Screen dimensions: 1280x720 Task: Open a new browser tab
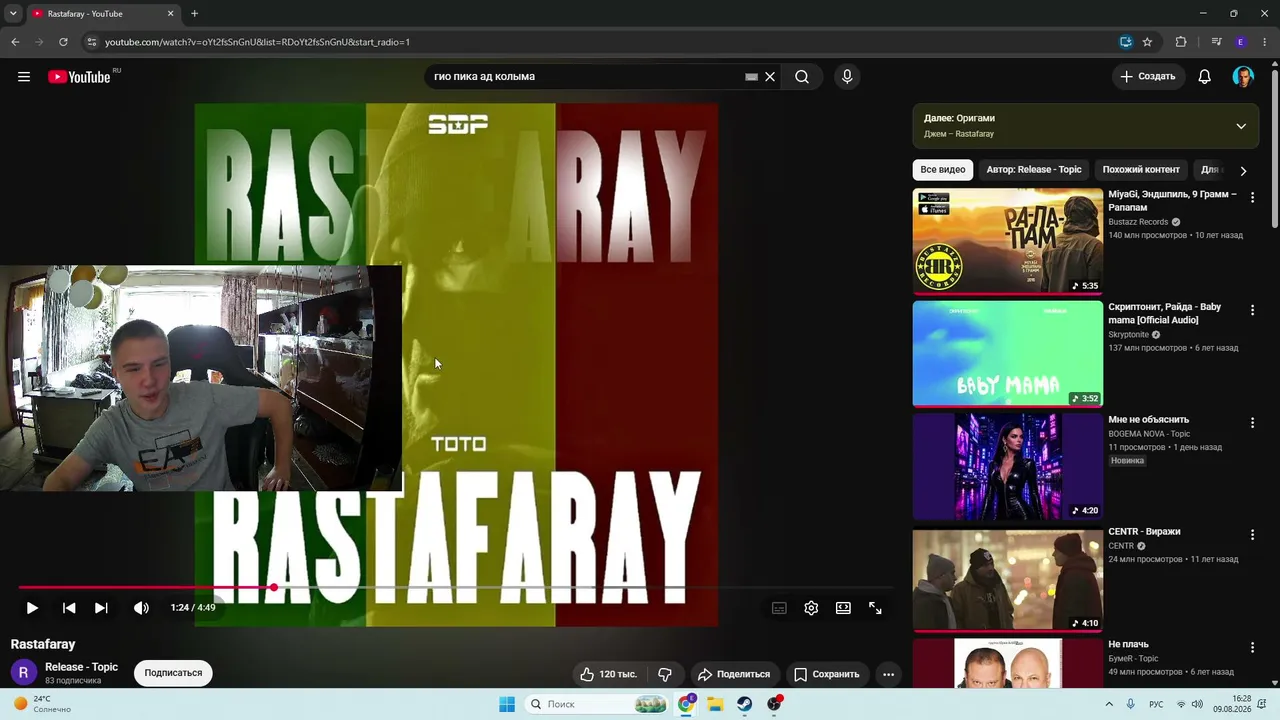(194, 14)
